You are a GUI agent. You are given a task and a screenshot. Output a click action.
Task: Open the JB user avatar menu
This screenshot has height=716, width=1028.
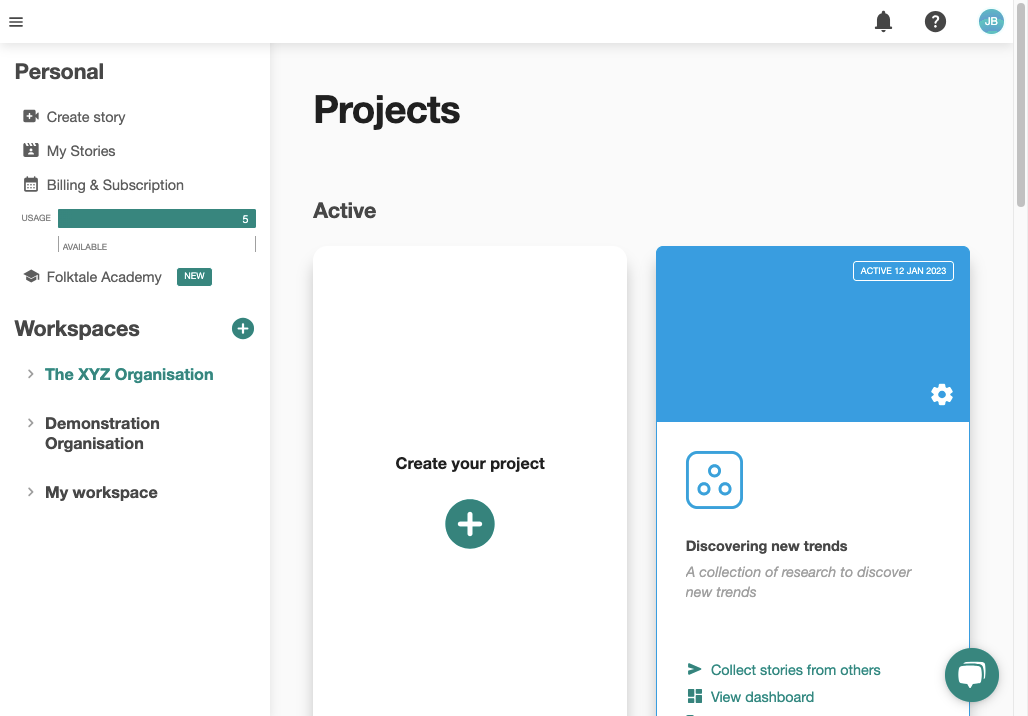[991, 22]
